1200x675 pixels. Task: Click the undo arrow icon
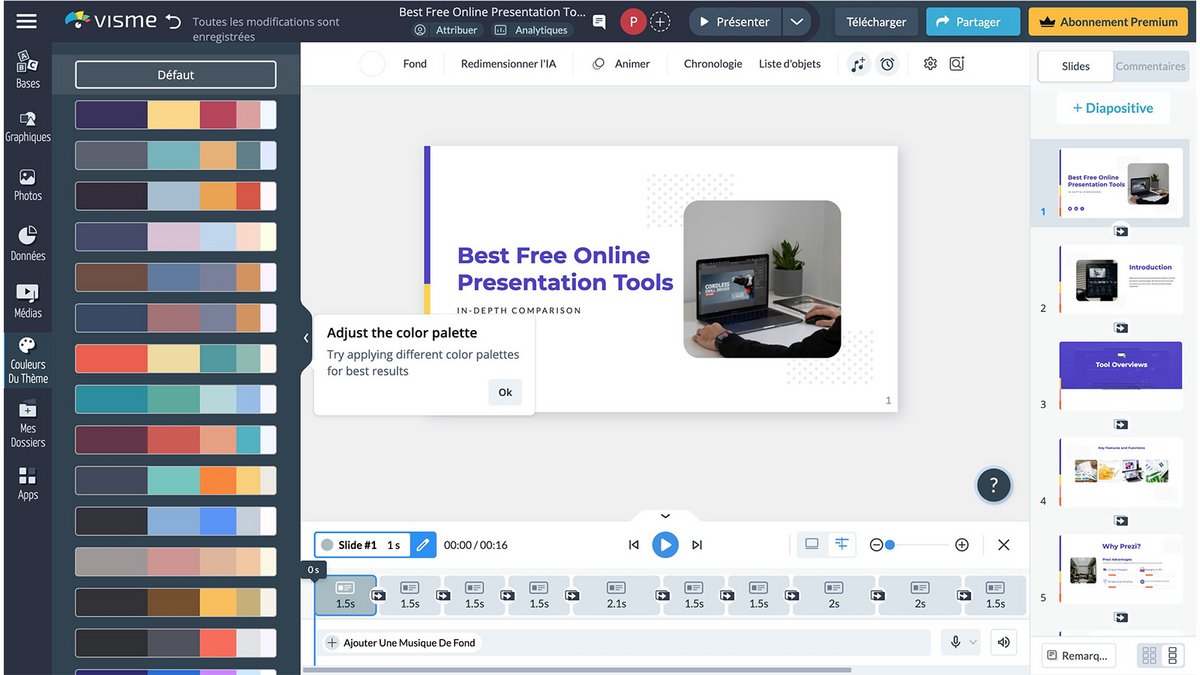(174, 21)
